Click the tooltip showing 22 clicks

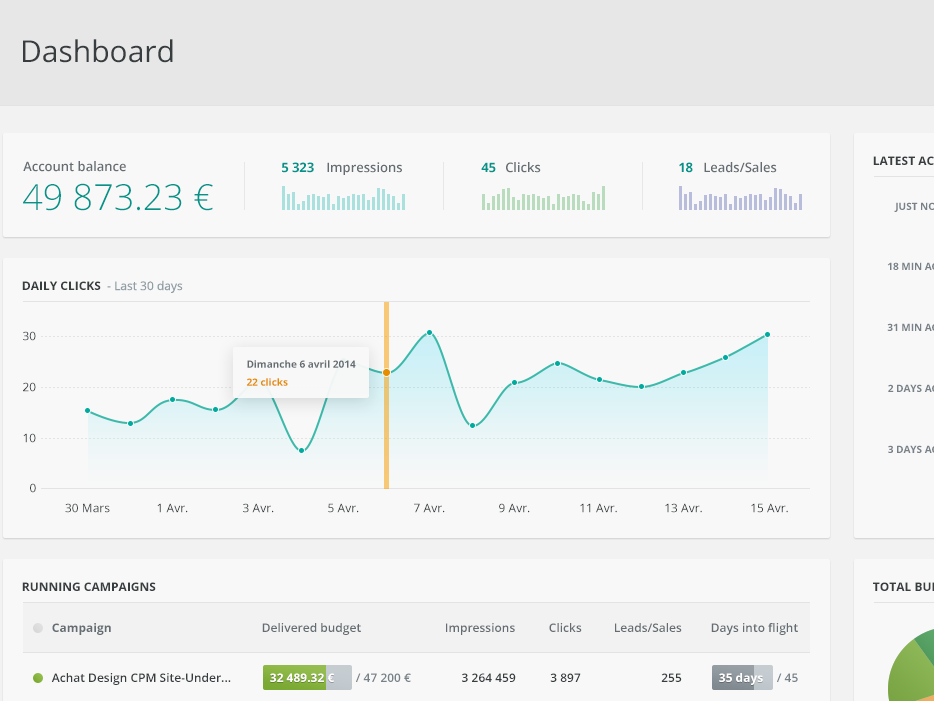point(301,372)
